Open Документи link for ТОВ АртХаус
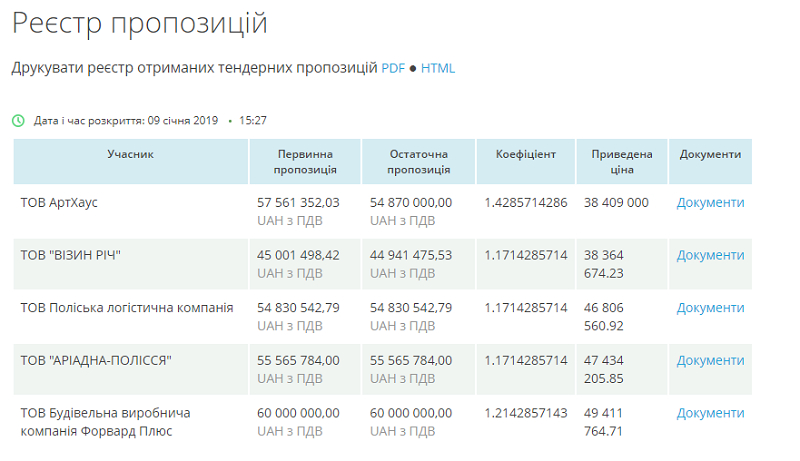800x461 pixels. coord(710,202)
